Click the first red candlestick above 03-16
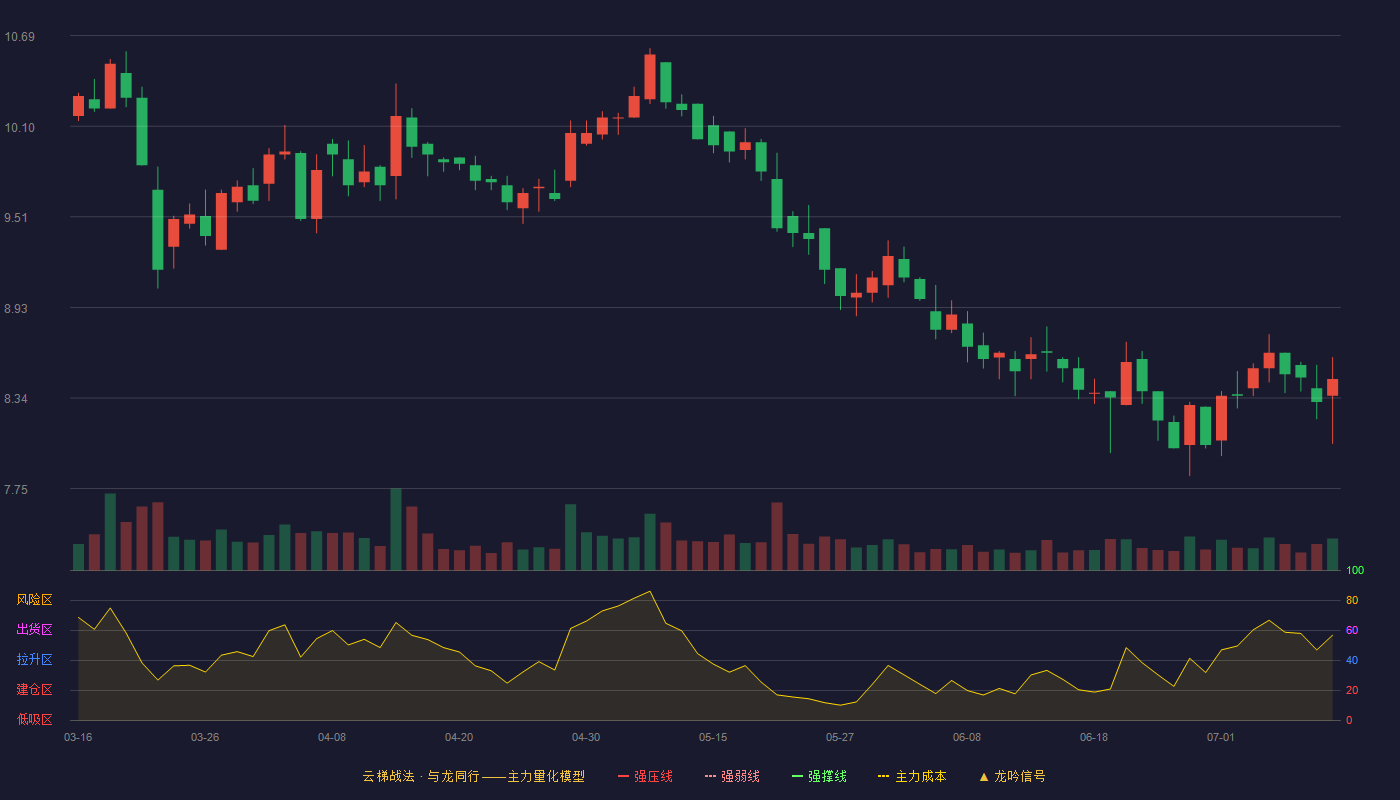This screenshot has width=1400, height=800. (78, 106)
